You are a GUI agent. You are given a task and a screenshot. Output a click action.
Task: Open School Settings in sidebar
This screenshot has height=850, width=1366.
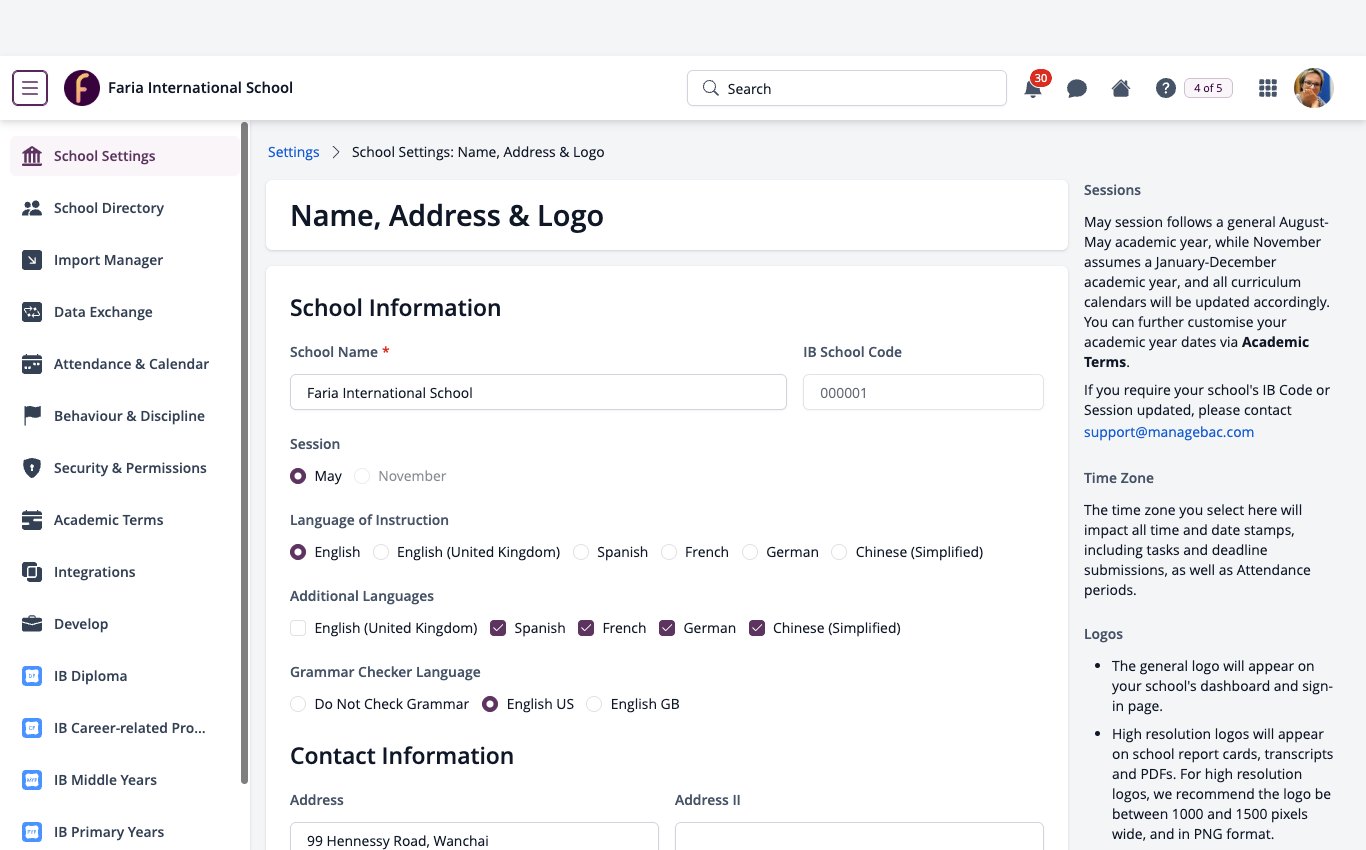click(125, 156)
